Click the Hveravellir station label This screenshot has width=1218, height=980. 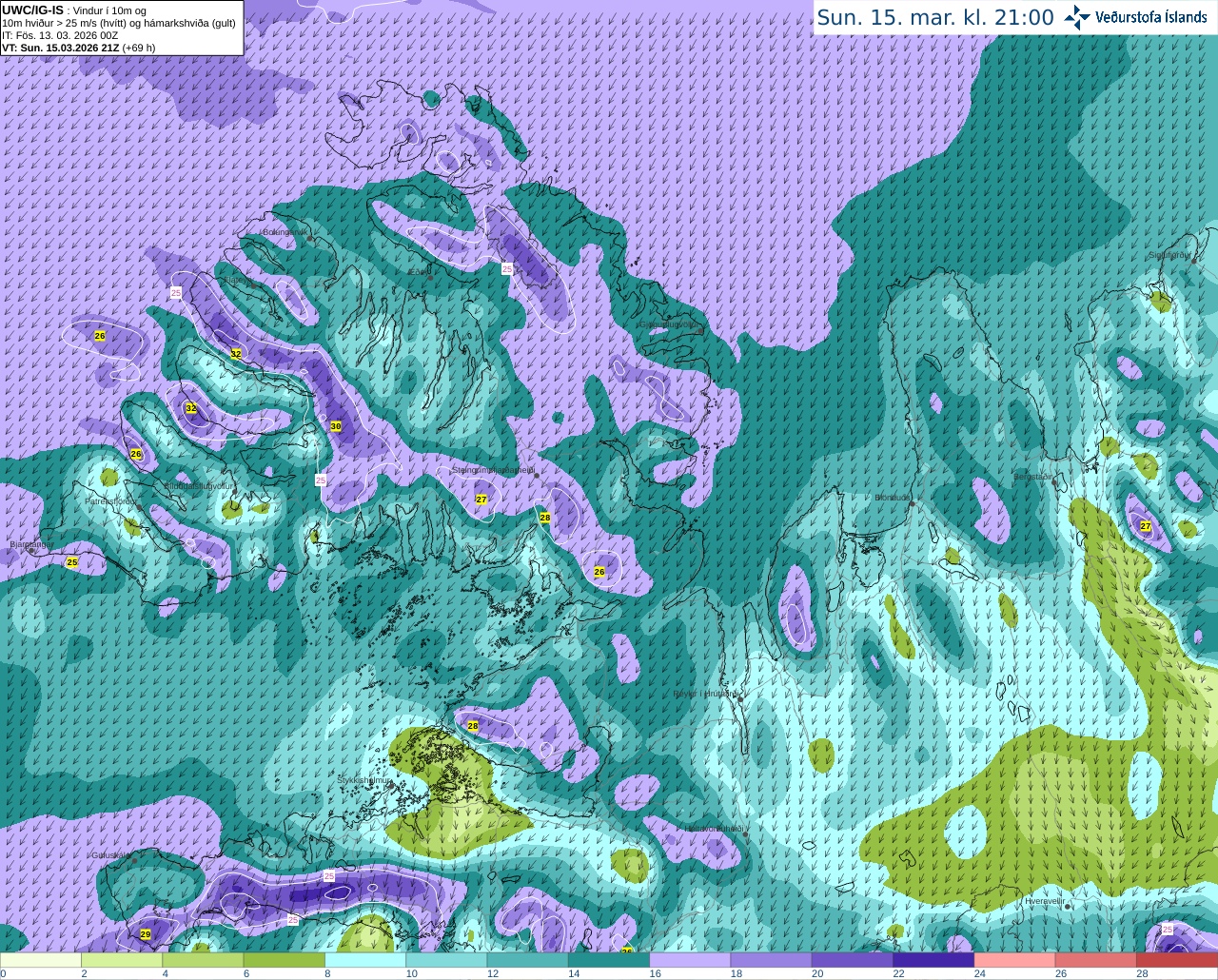coord(1045,899)
